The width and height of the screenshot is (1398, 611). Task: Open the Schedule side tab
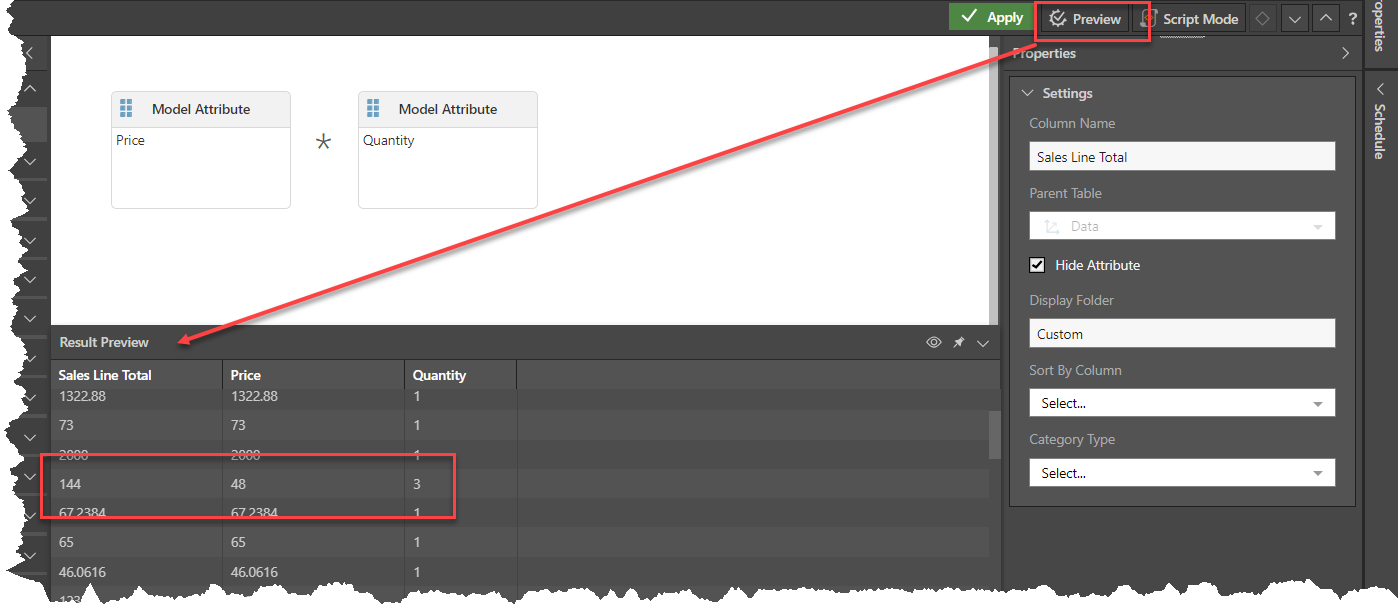coord(1380,125)
